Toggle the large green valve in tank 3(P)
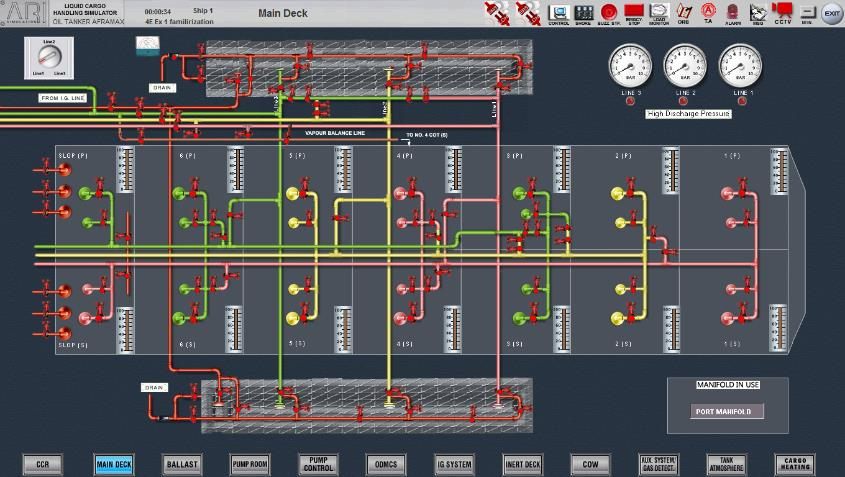The width and height of the screenshot is (845, 477). pyautogui.click(x=519, y=193)
